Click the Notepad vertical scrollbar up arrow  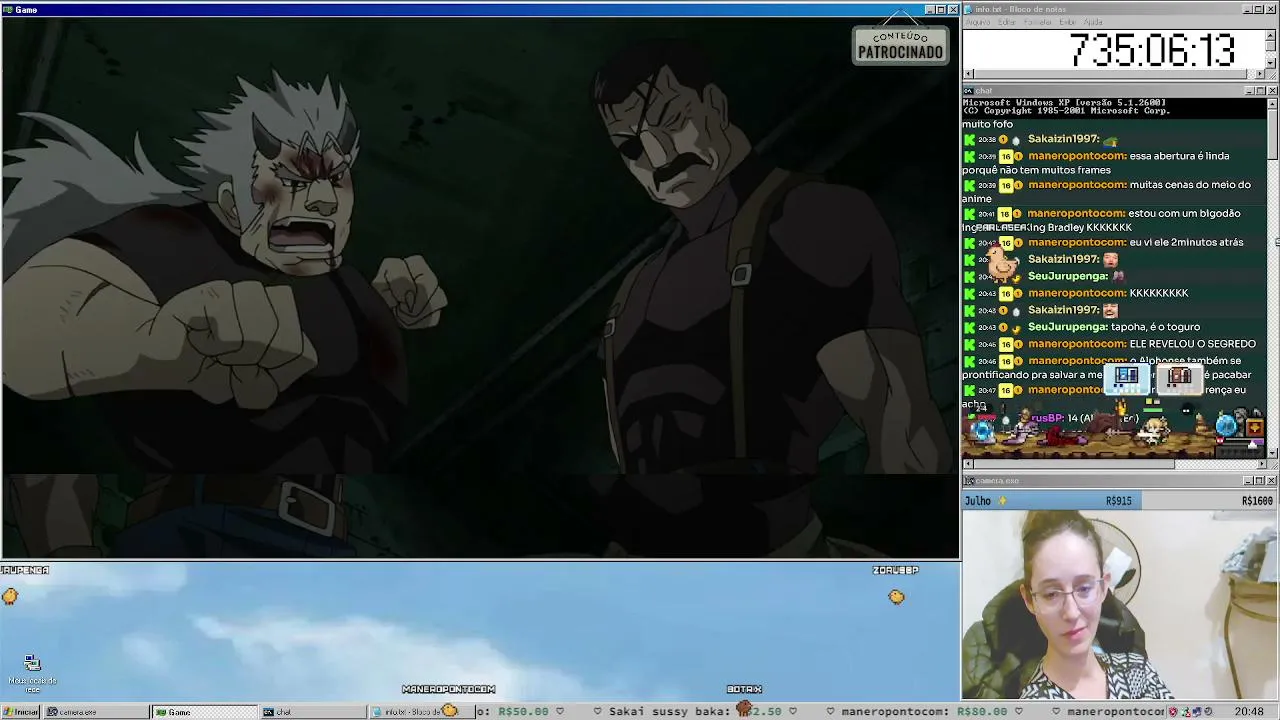tap(1272, 35)
